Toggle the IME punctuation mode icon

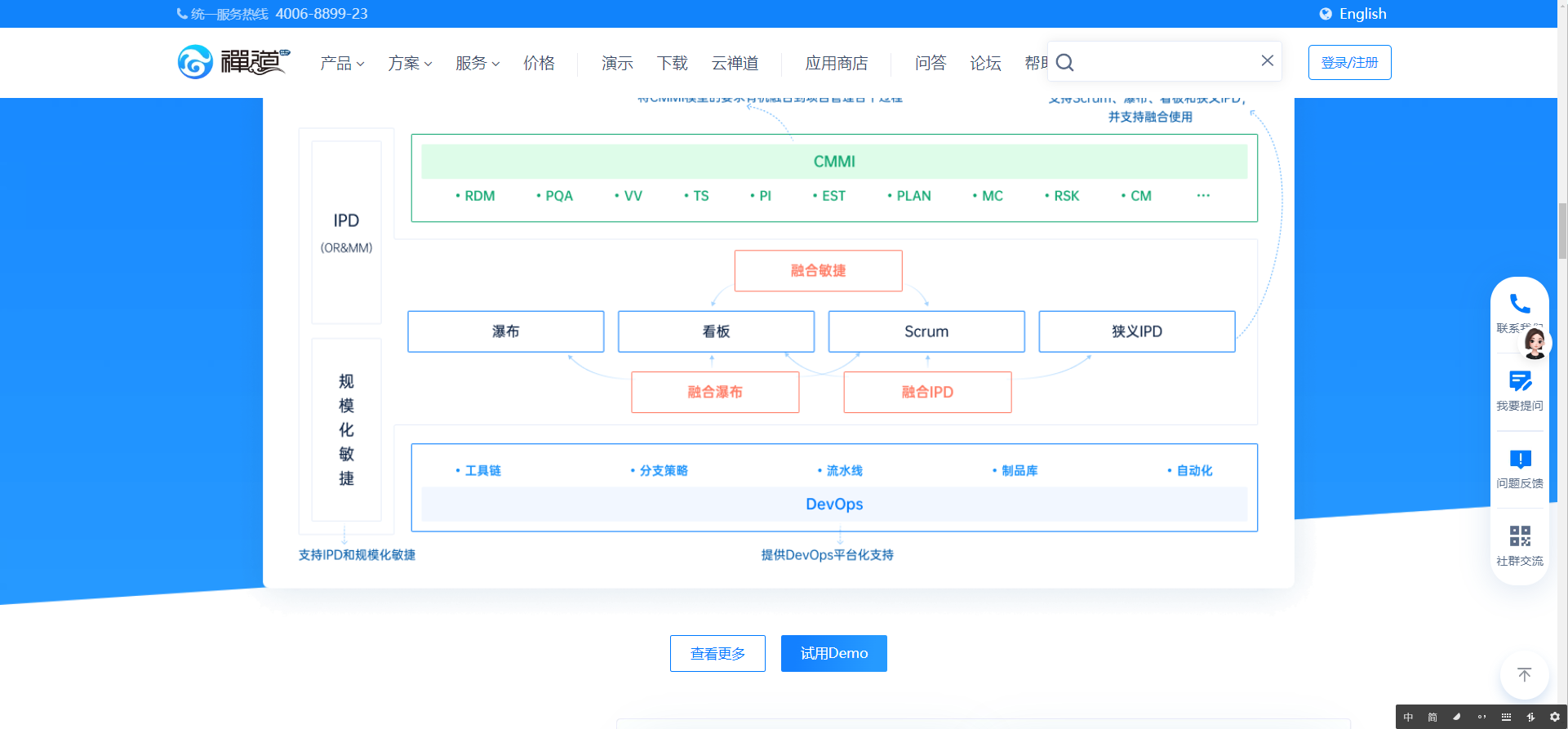point(1481,717)
